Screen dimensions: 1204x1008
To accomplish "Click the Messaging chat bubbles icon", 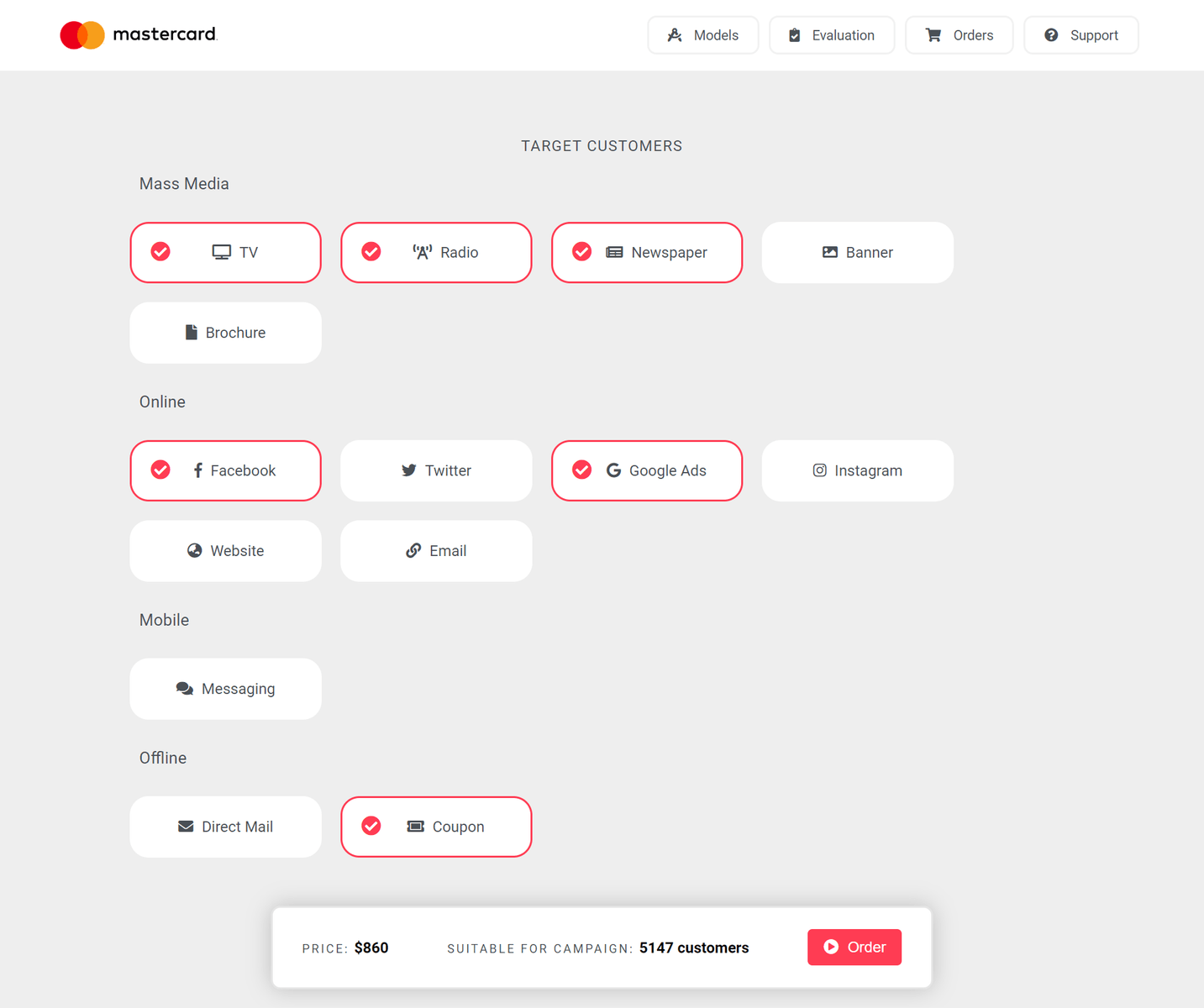I will tap(185, 689).
